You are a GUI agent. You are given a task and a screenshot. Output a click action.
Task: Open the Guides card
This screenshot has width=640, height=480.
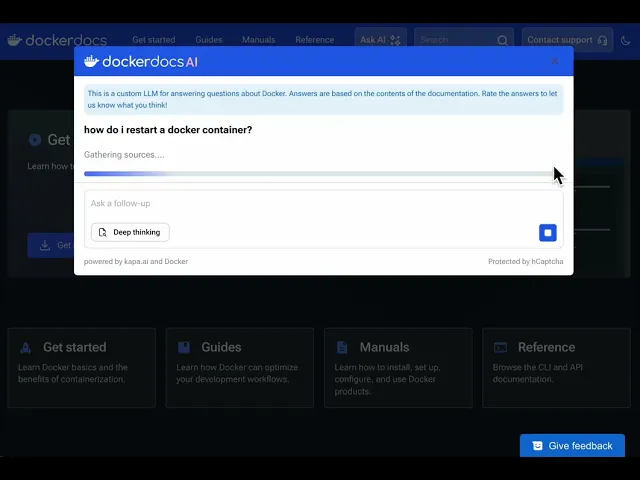pyautogui.click(x=240, y=368)
